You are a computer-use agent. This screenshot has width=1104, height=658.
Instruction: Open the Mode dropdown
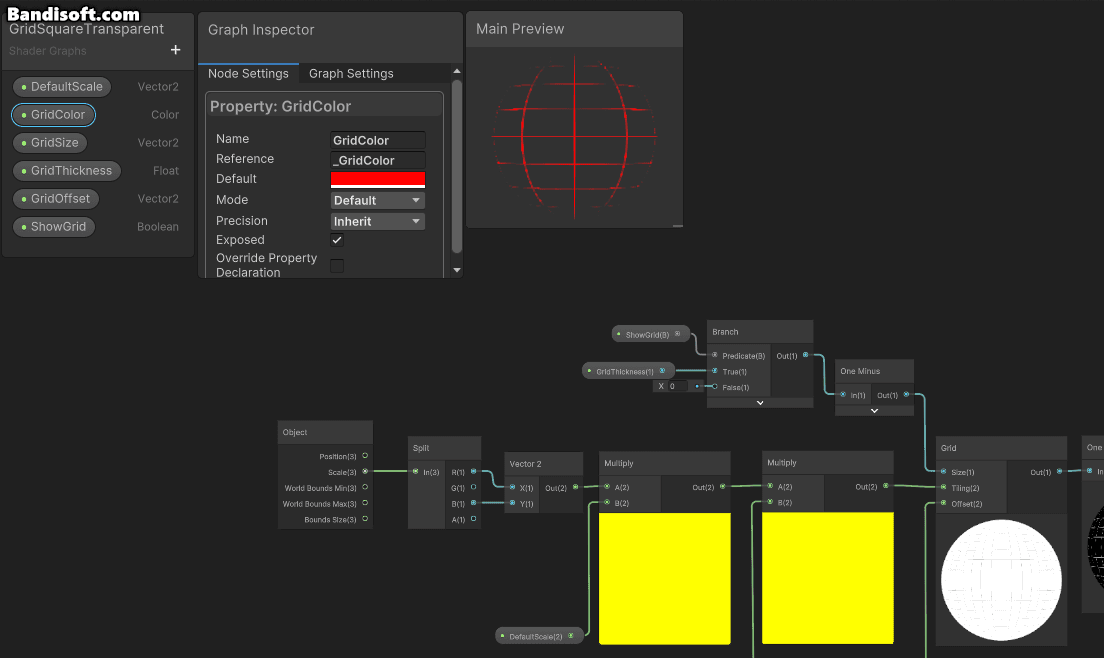377,201
